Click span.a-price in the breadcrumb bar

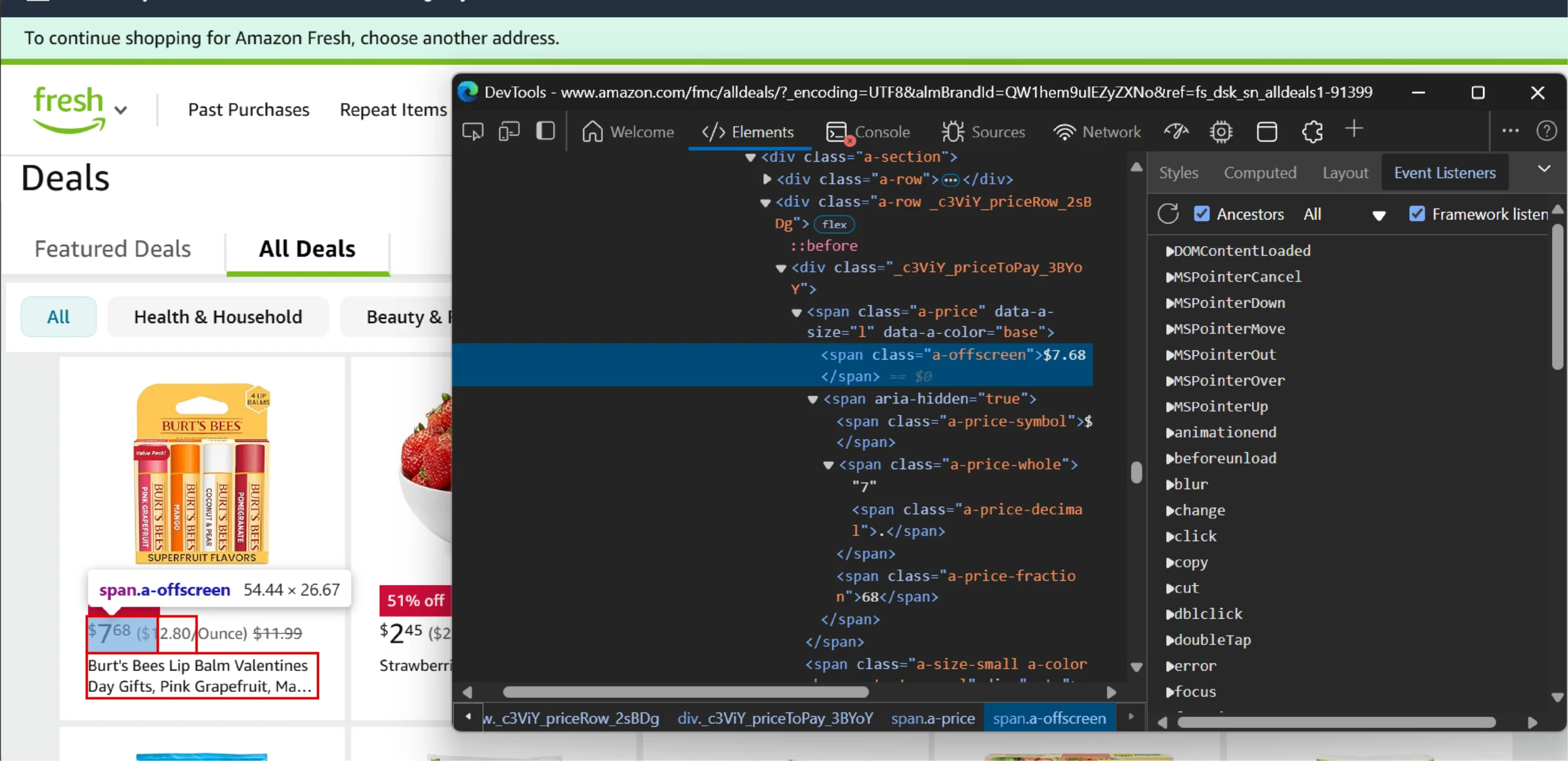point(933,718)
